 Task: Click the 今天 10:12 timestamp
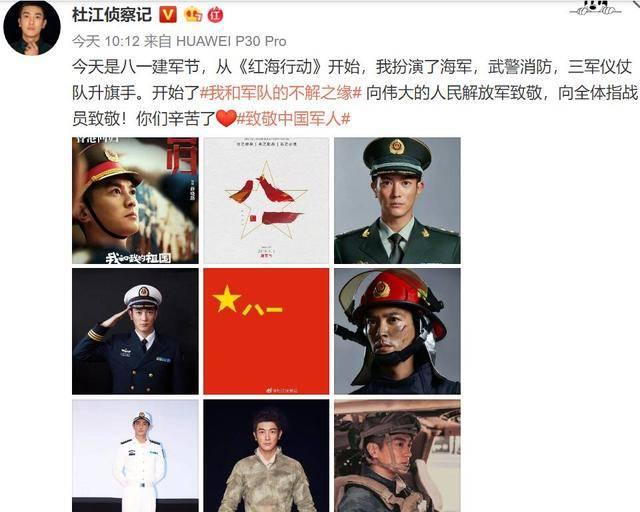click(x=106, y=41)
